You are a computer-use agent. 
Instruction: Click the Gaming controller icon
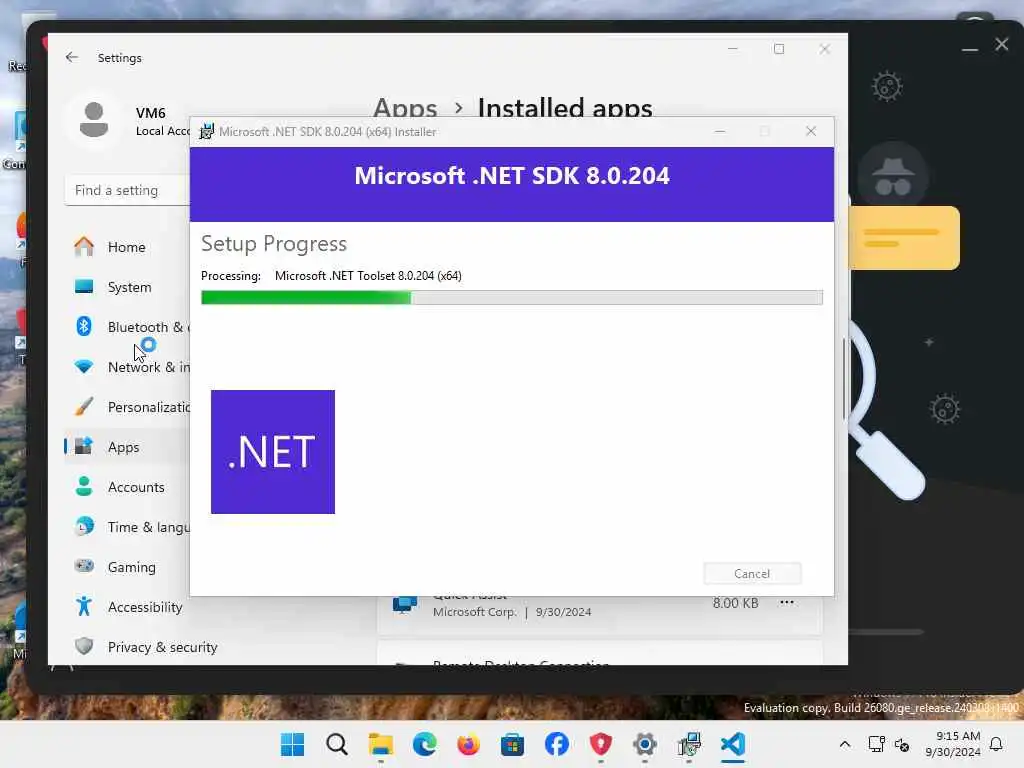(x=84, y=566)
